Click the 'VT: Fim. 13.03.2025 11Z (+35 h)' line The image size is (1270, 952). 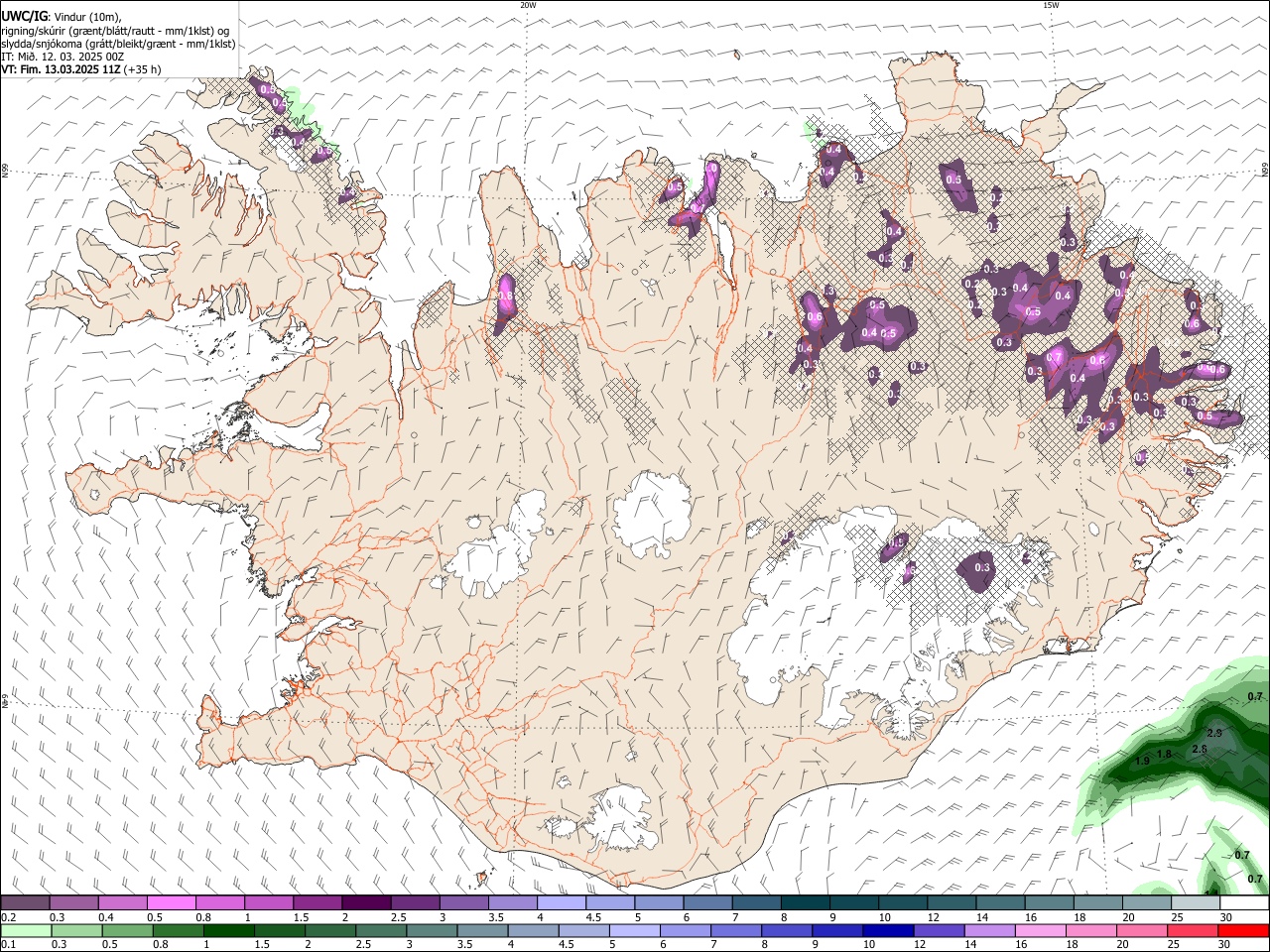81,69
